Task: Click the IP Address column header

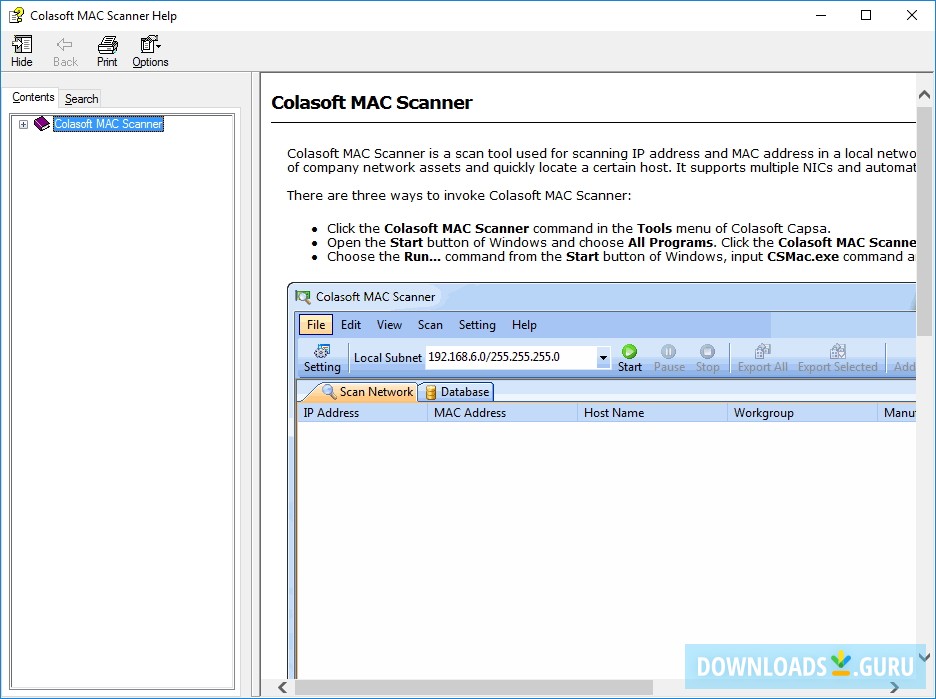Action: coord(362,412)
